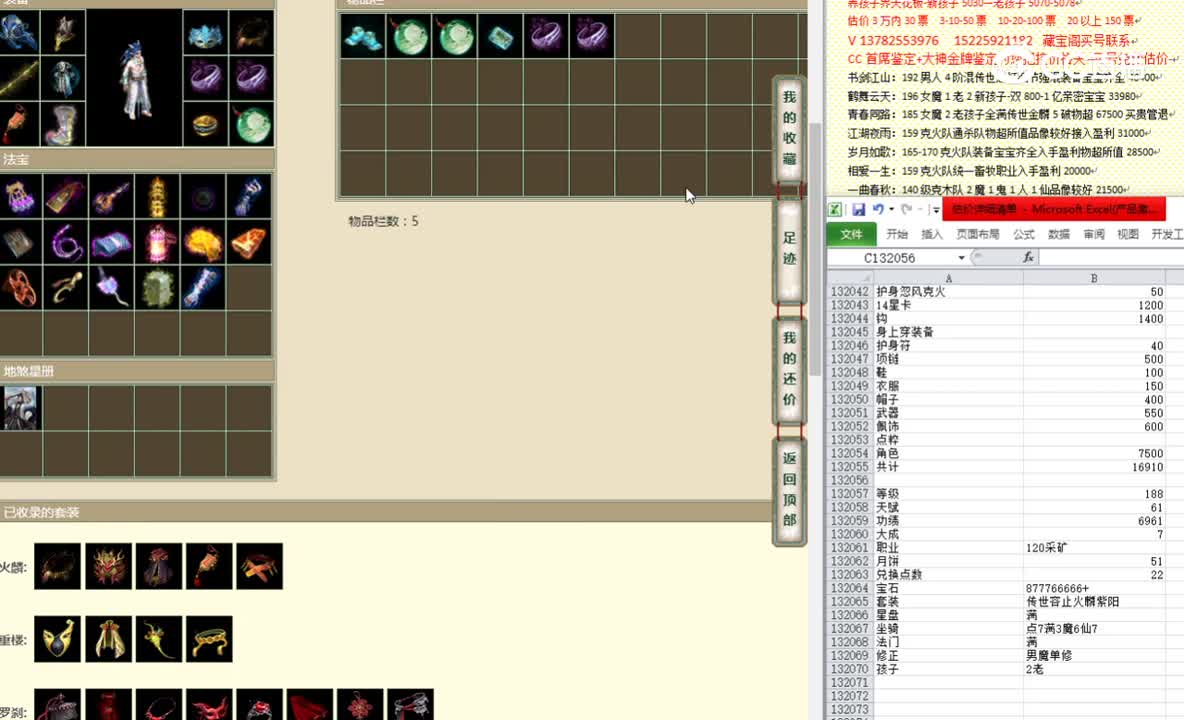The width and height of the screenshot is (1184, 720).
Task: Switch to the 视图 ribbon tab
Action: point(1128,234)
